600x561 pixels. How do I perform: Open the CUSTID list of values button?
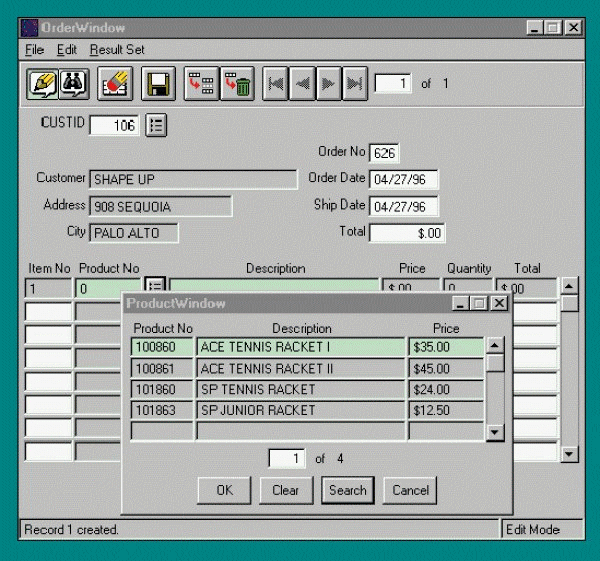(x=156, y=125)
